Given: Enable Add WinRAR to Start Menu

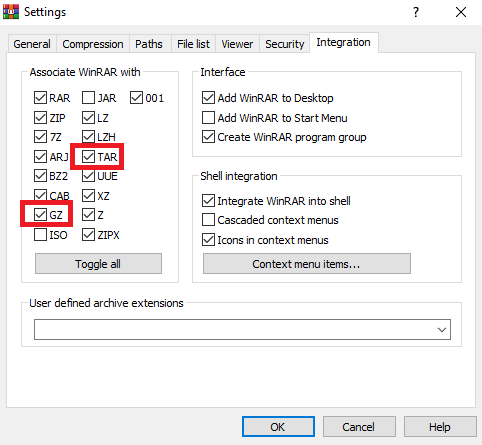Looking at the screenshot, I should (x=208, y=118).
